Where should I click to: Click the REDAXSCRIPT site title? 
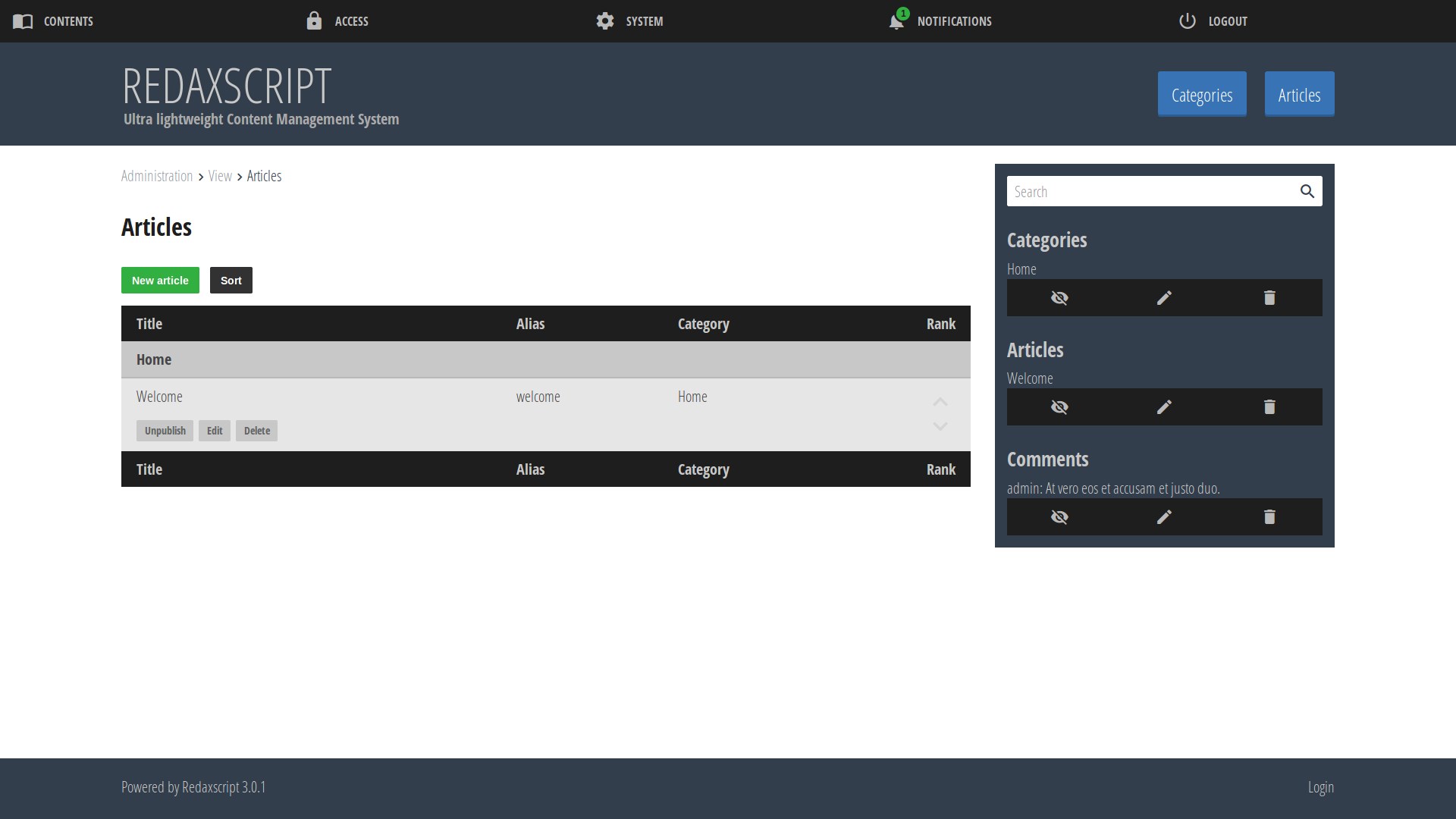tap(227, 86)
